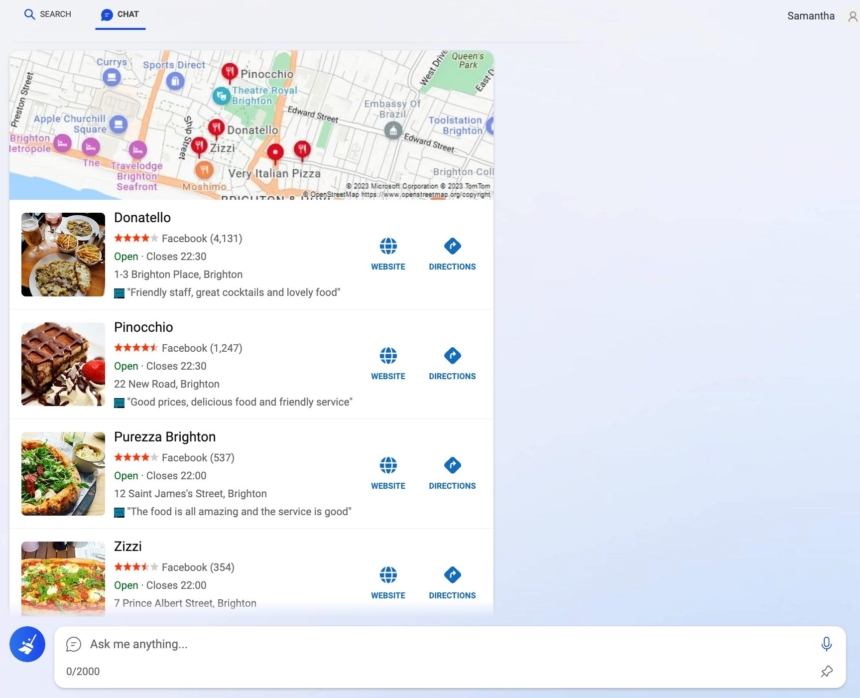The height and width of the screenshot is (698, 860).
Task: Open the Donatello restaurant listing
Action: (x=142, y=217)
